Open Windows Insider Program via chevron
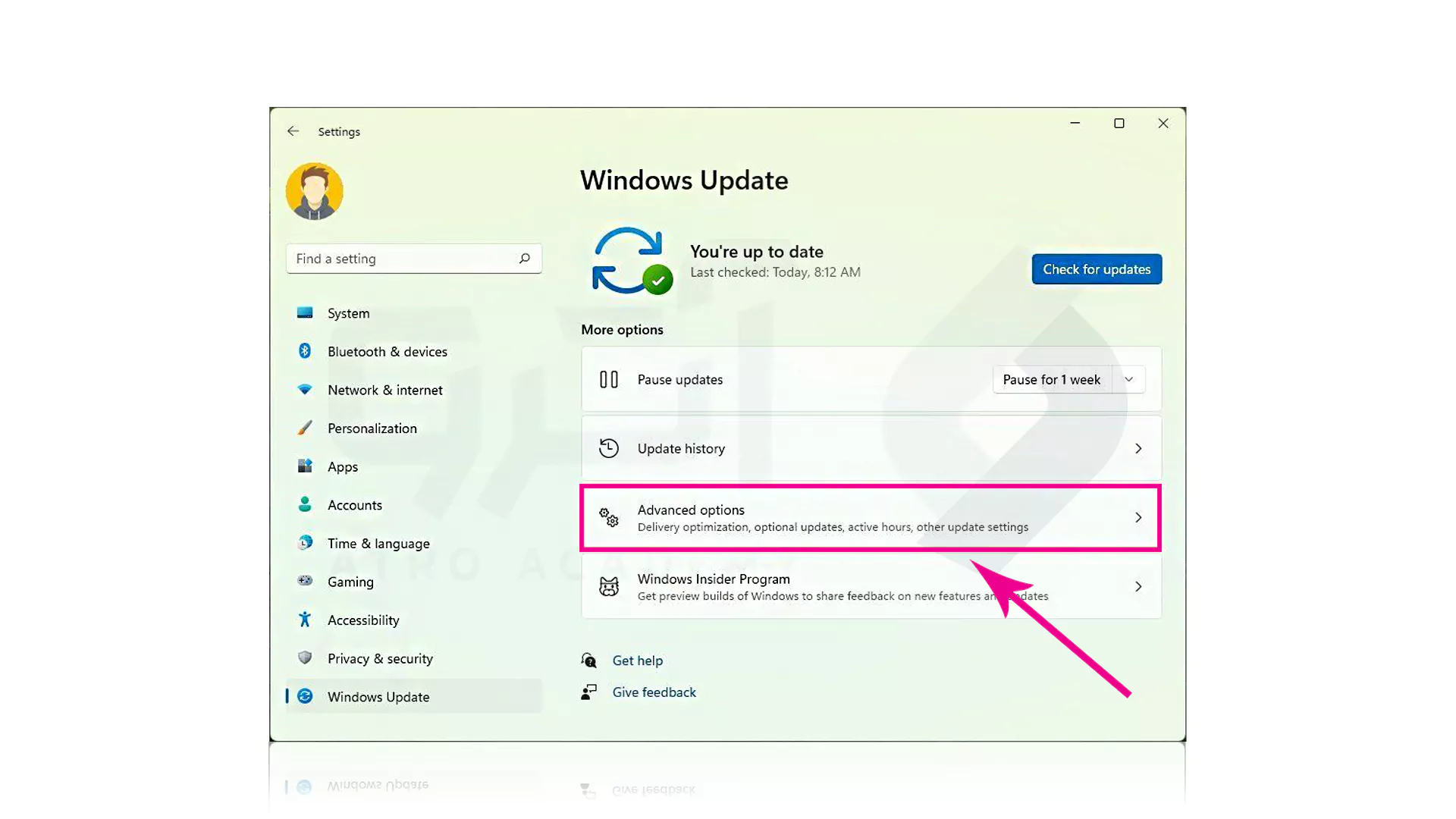 (1137, 586)
